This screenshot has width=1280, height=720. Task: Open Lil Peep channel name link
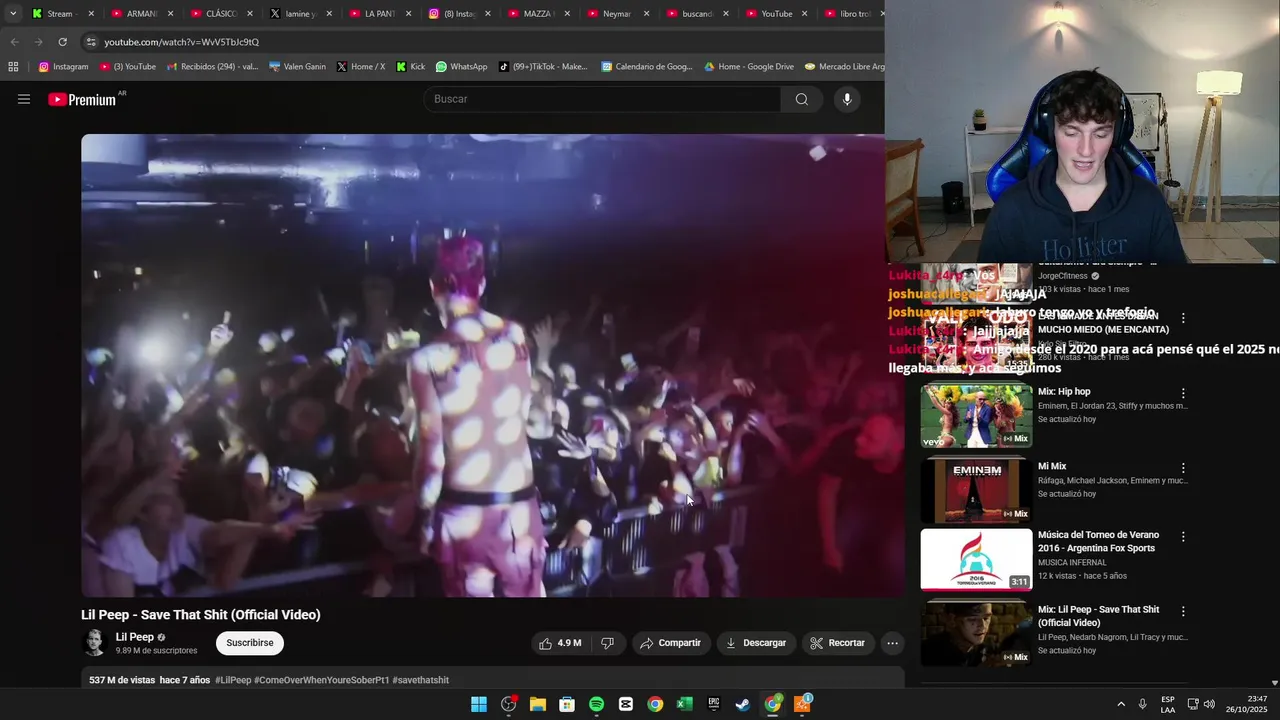[x=134, y=637]
